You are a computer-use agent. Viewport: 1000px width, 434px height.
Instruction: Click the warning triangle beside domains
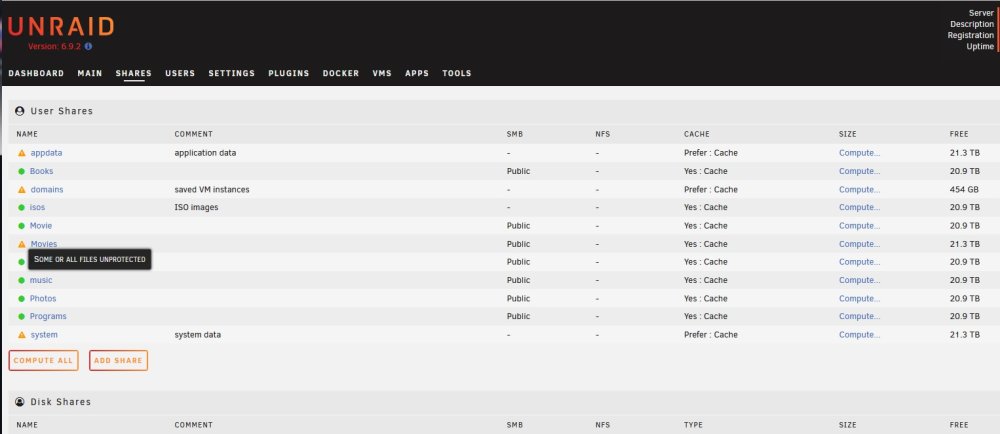[x=22, y=190]
